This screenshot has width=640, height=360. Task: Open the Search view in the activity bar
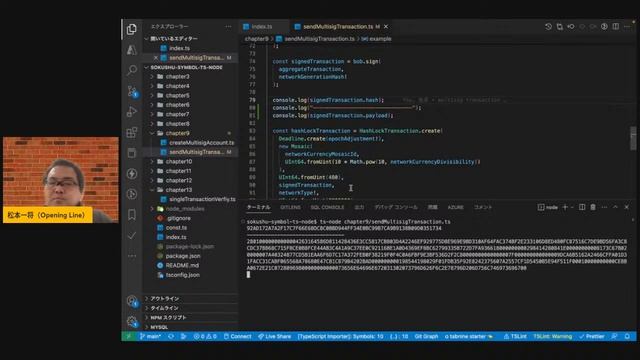click(x=131, y=70)
